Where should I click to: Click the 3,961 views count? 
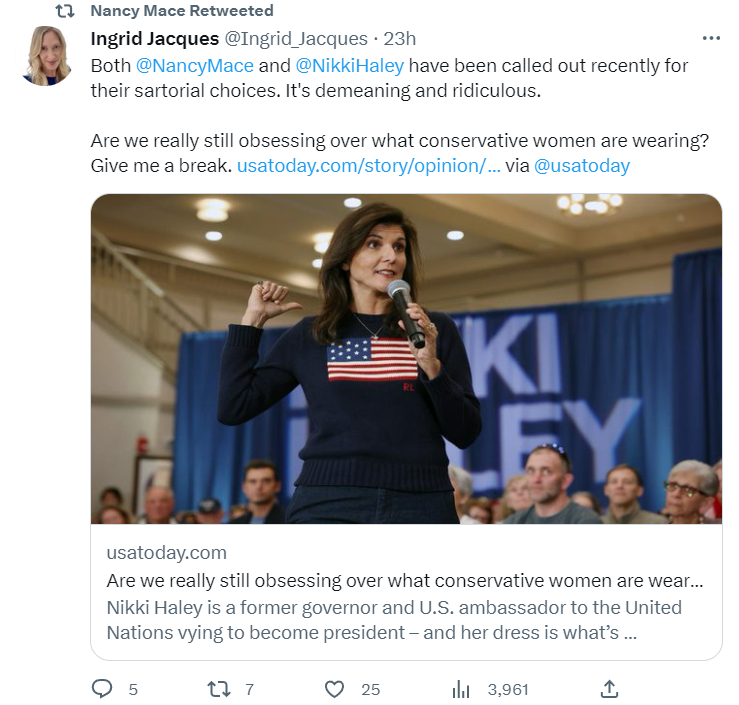508,689
